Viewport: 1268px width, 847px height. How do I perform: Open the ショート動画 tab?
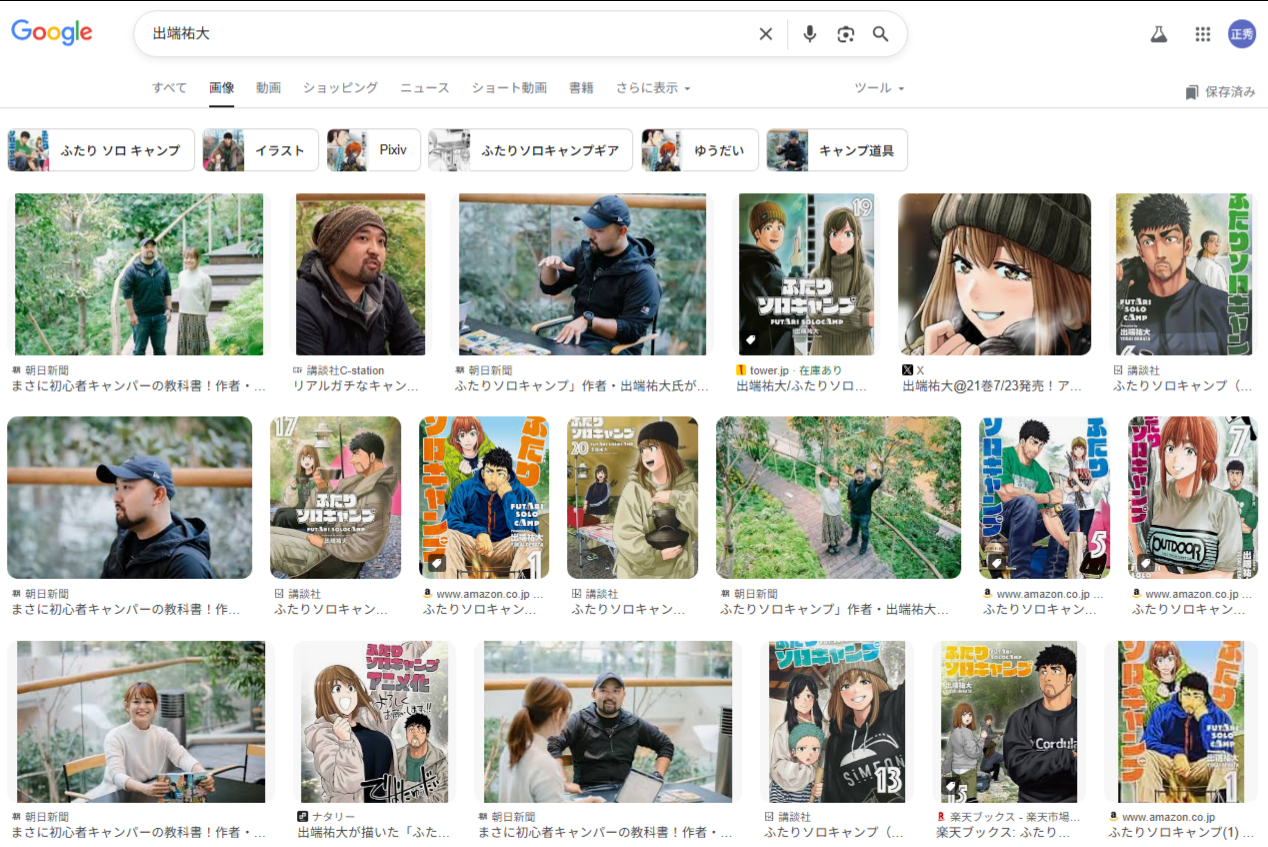(509, 88)
